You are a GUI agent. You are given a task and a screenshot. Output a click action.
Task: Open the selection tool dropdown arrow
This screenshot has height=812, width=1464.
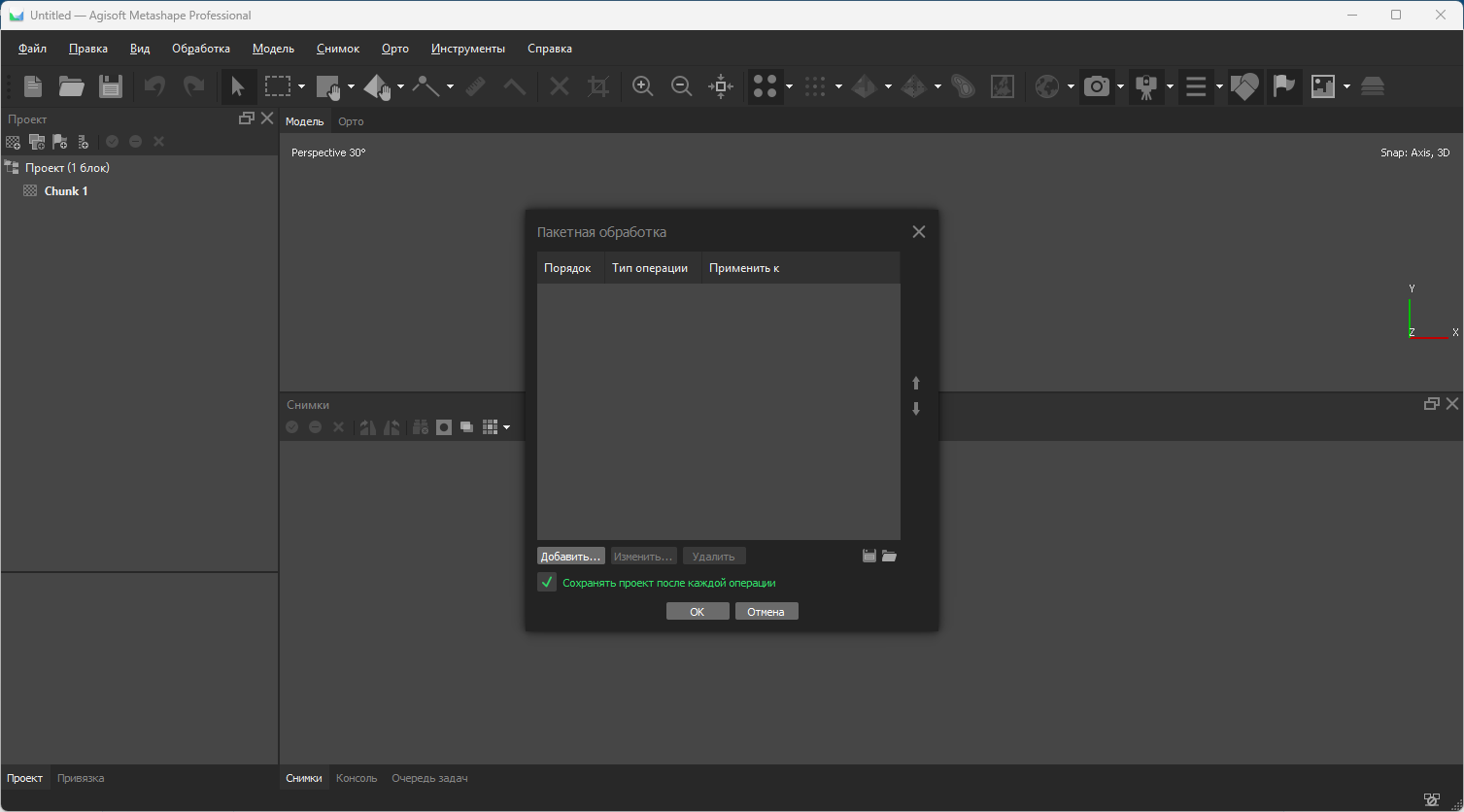coord(301,86)
